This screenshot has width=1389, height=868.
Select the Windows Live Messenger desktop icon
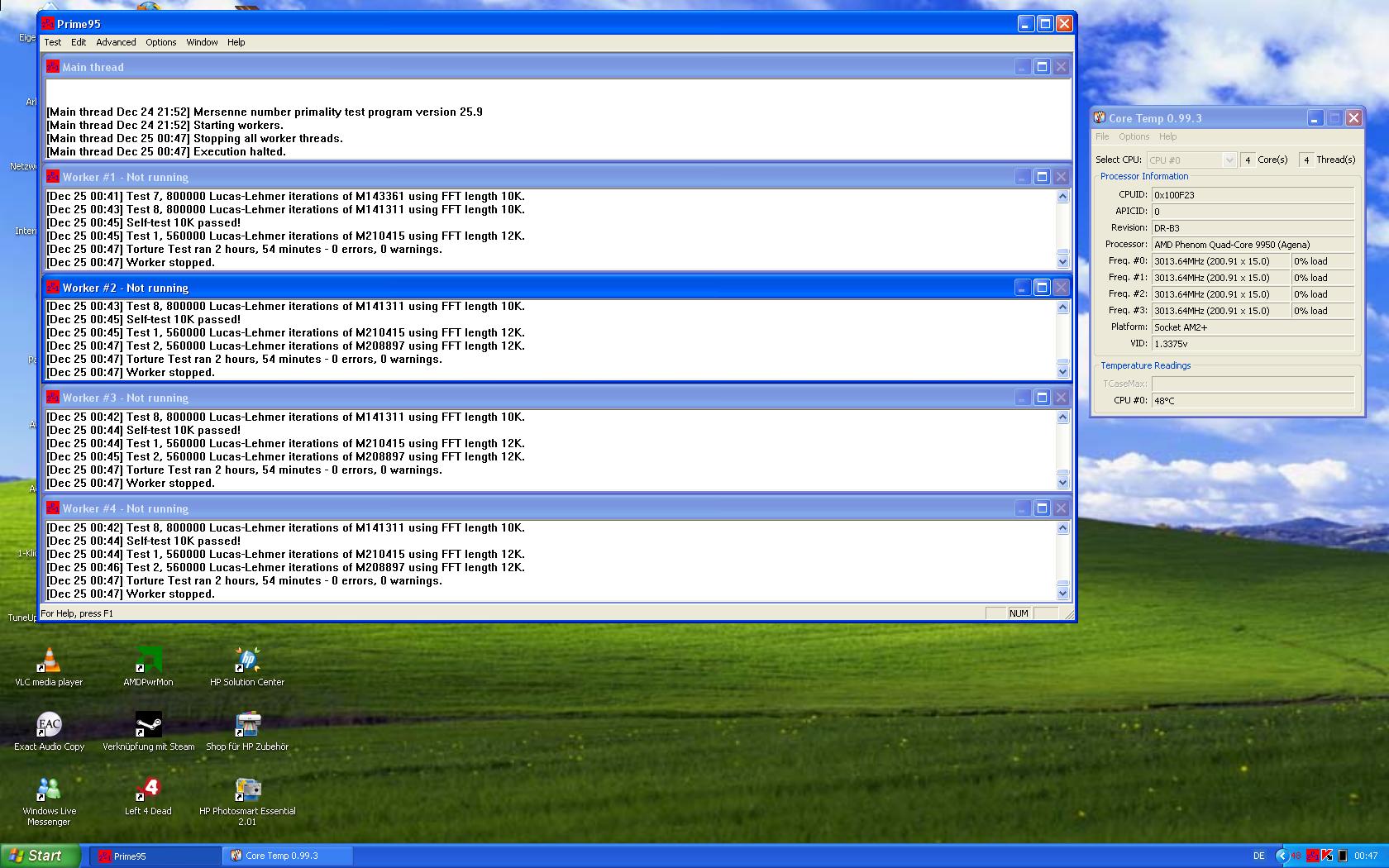click(x=49, y=801)
